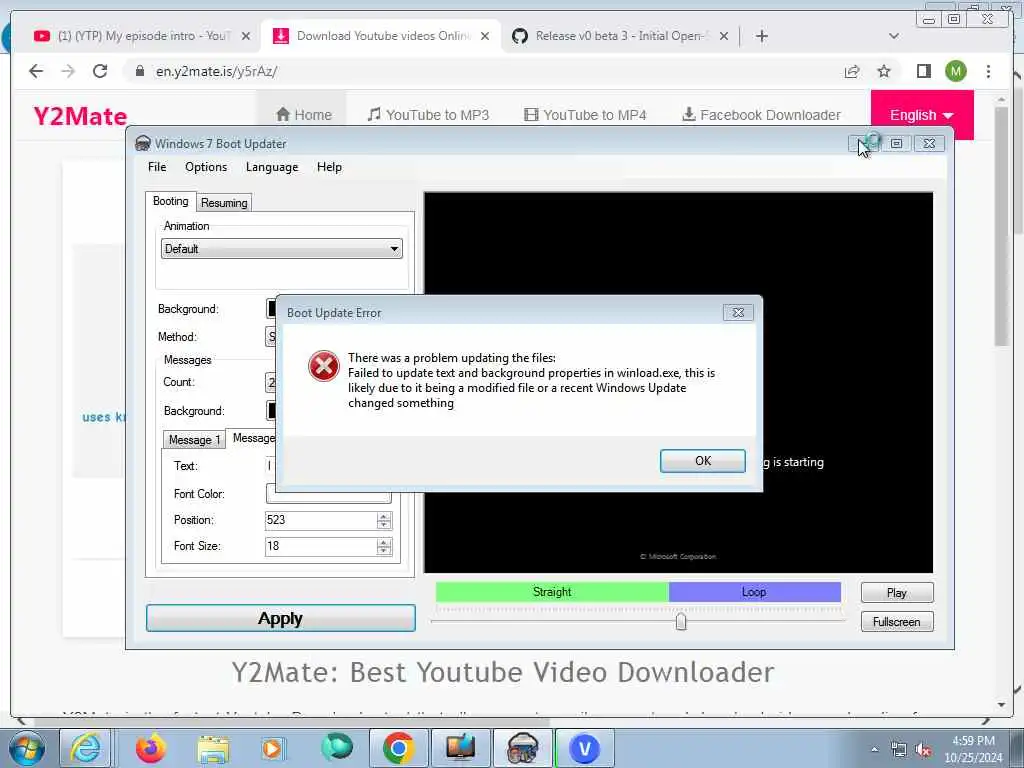This screenshot has width=1024, height=768.
Task: Expand the Animation Default dropdown
Action: 281,249
